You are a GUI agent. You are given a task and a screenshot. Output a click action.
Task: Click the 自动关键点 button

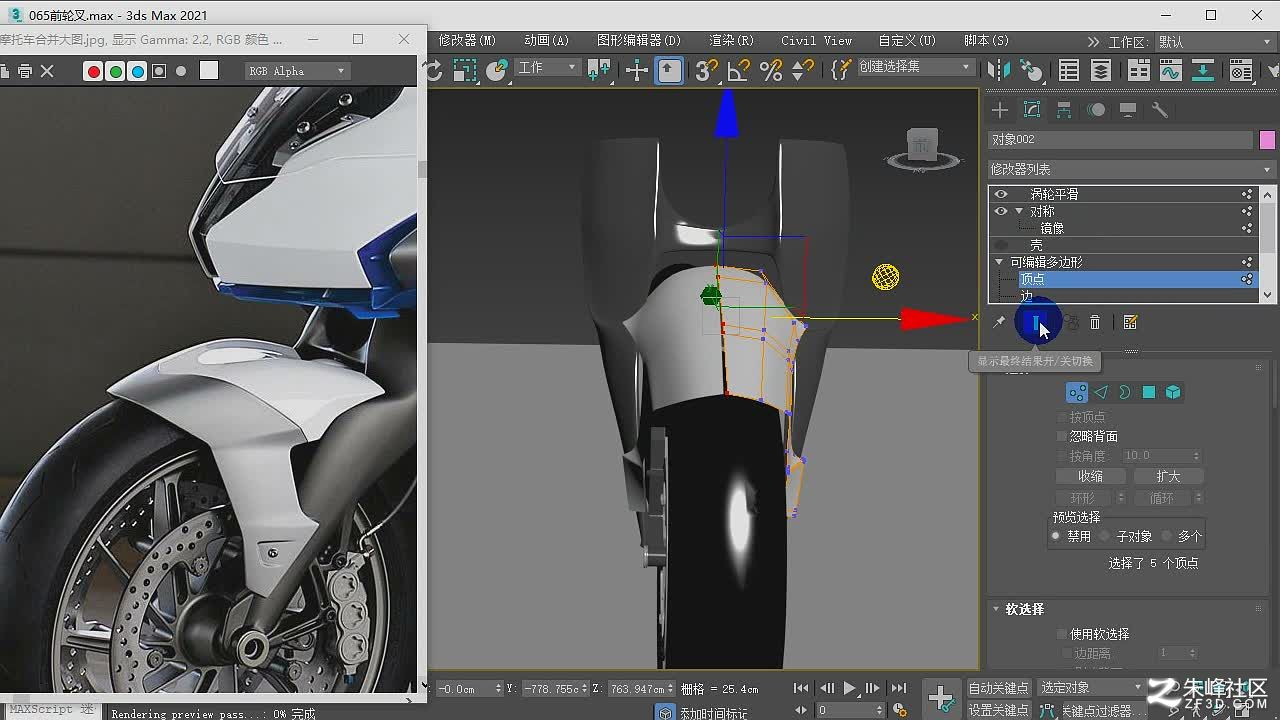[x=998, y=688]
